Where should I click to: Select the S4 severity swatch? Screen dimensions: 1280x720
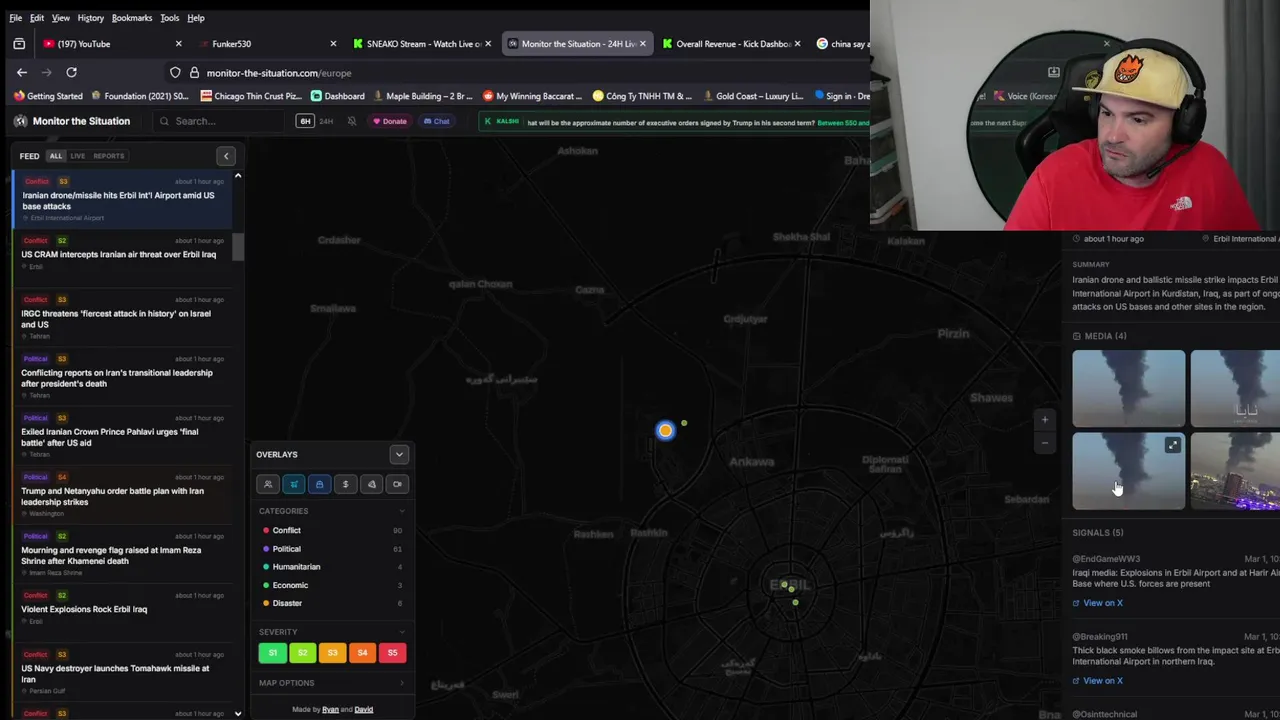tap(362, 653)
